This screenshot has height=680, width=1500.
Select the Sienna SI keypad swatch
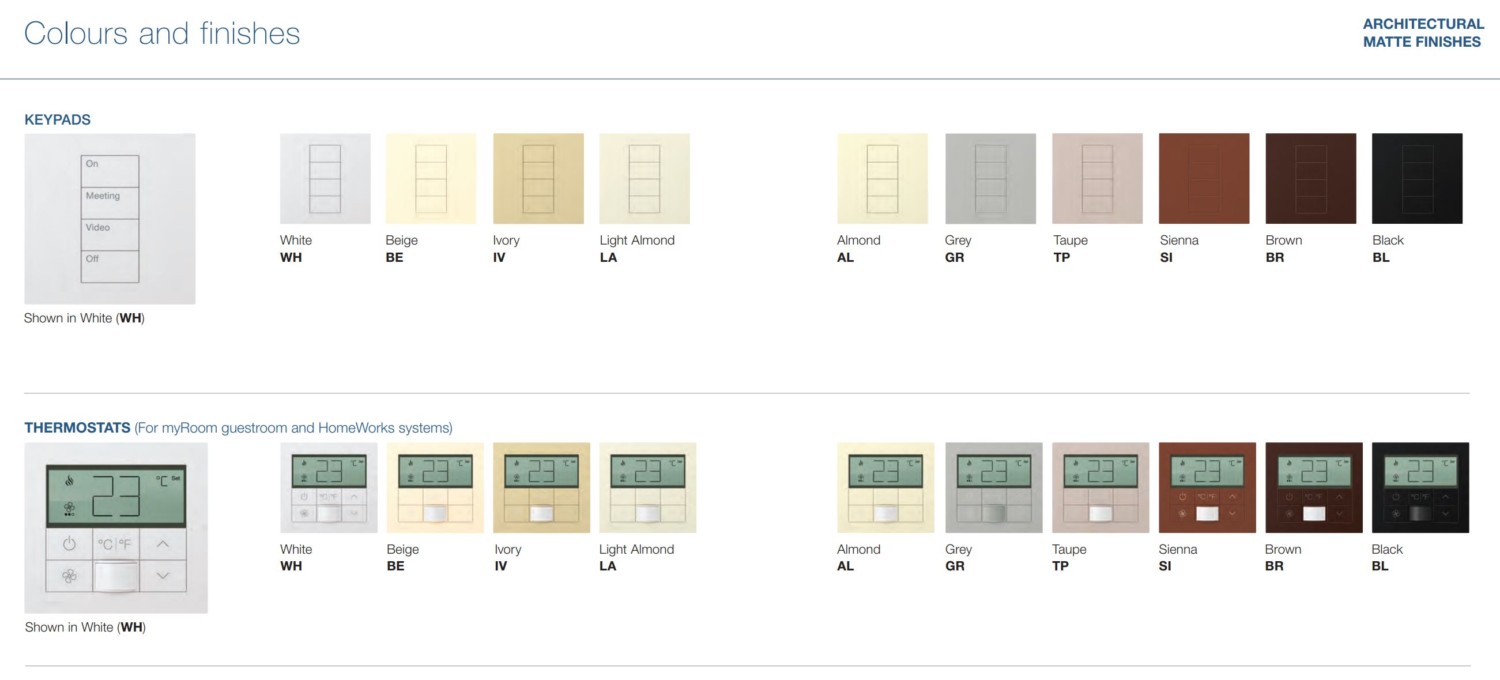[1203, 177]
